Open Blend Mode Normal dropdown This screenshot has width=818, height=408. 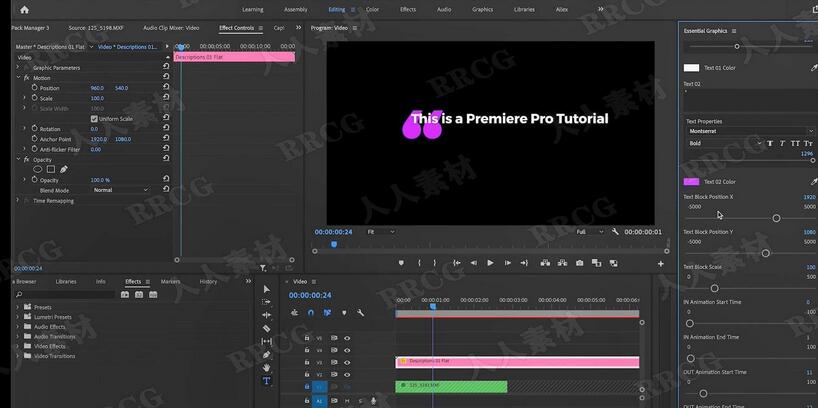120,190
